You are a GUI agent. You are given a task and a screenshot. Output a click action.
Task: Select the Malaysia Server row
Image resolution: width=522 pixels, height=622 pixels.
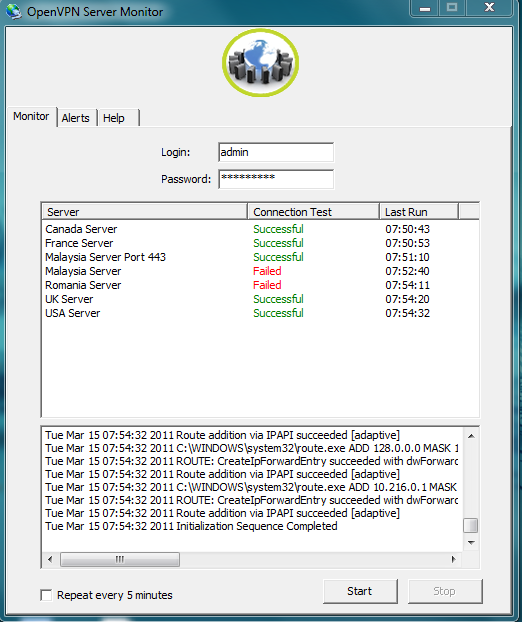pos(260,271)
